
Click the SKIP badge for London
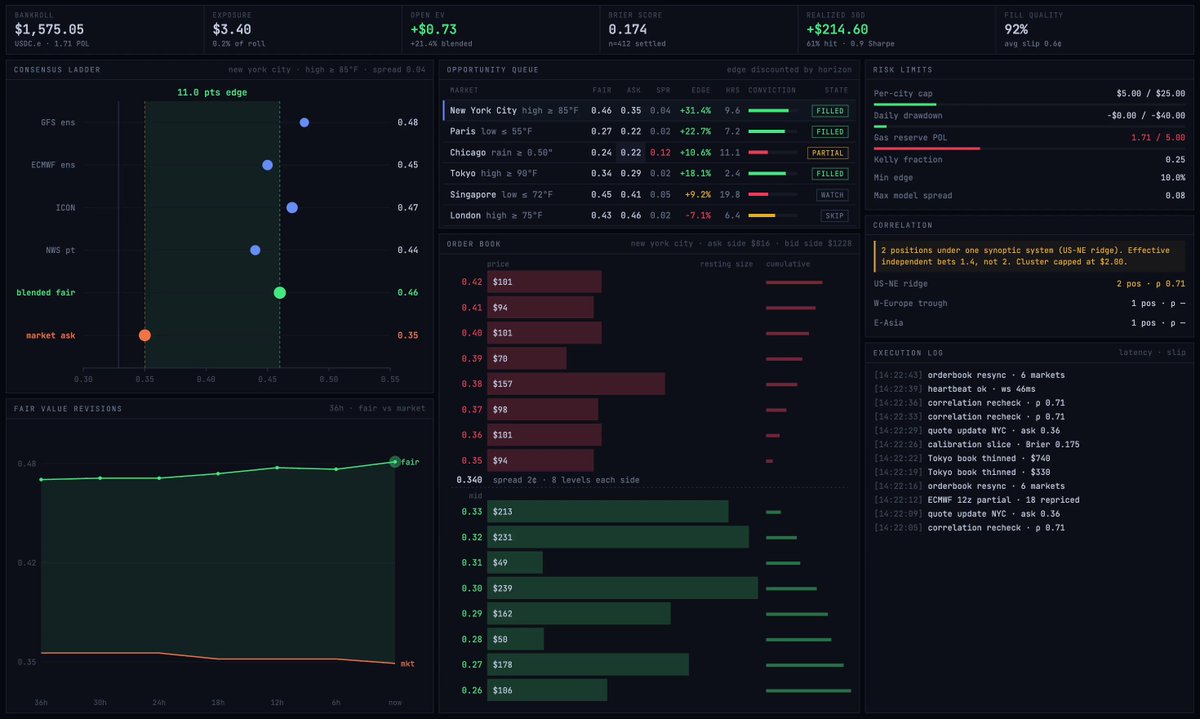[x=834, y=216]
